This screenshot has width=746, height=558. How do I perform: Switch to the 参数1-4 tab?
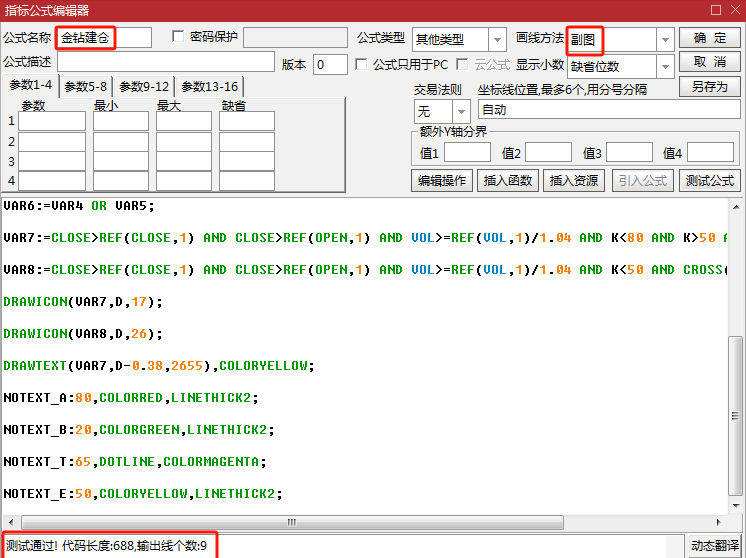(x=30, y=86)
